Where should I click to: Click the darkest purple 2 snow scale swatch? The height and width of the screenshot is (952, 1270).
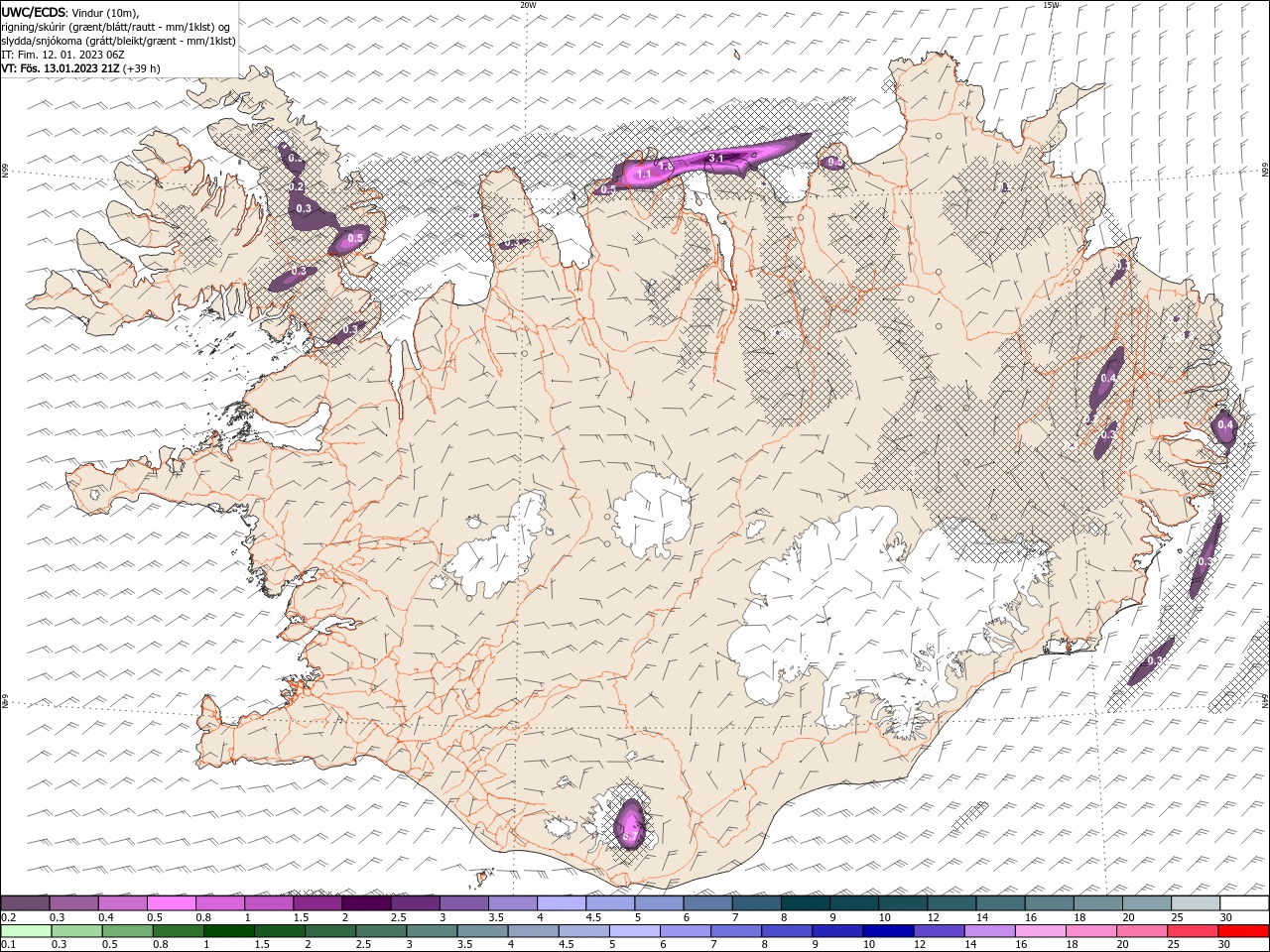[366, 903]
